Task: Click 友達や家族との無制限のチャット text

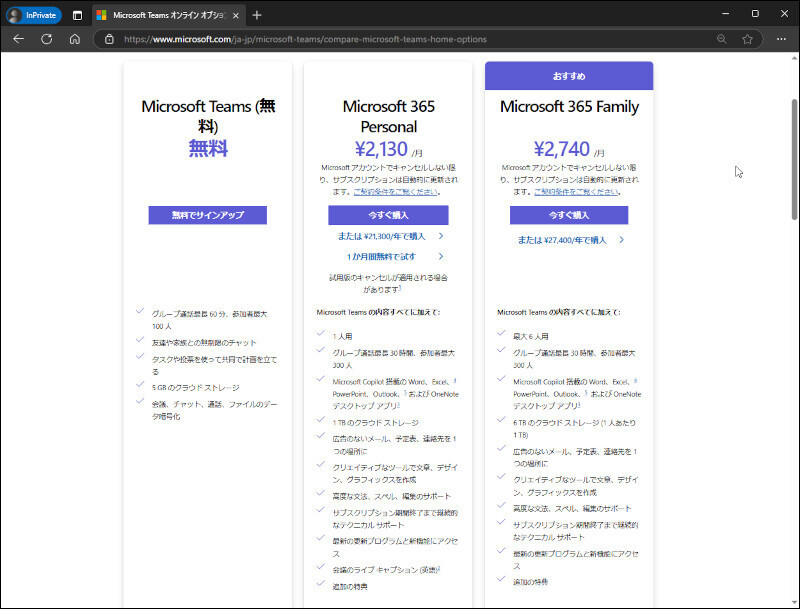Action: 204,343
